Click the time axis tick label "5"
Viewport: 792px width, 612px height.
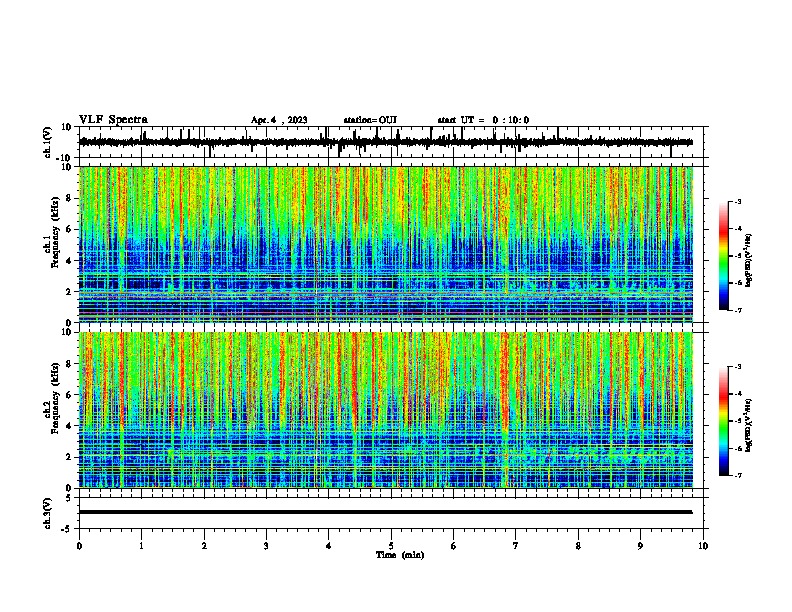(391, 546)
